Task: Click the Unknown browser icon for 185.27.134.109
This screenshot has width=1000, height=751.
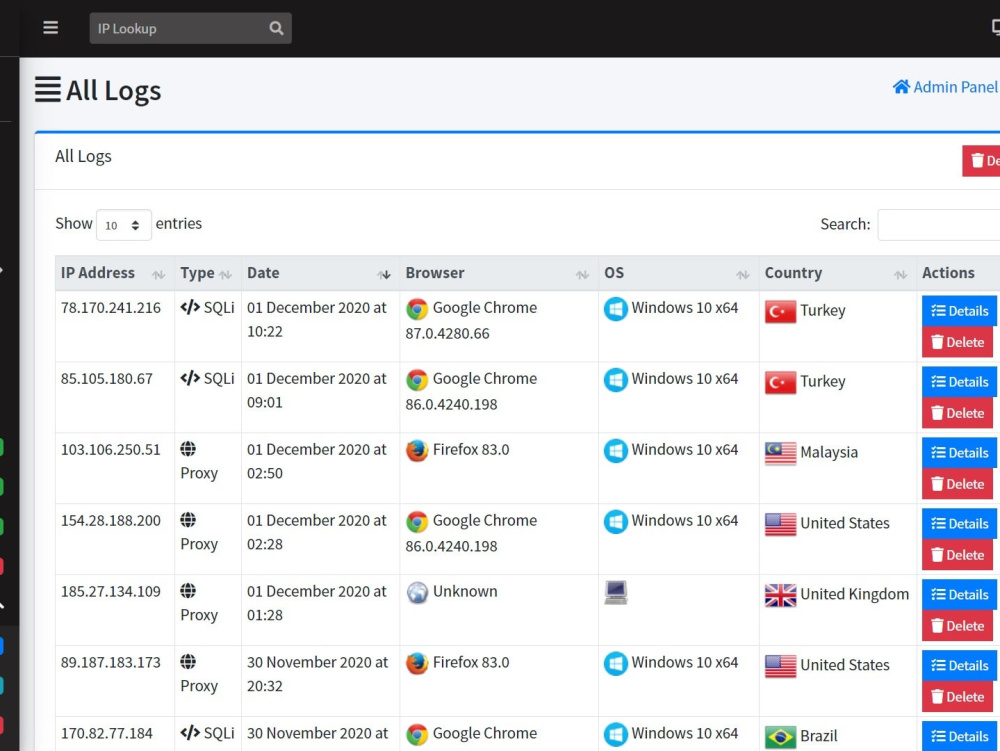Action: coord(417,592)
